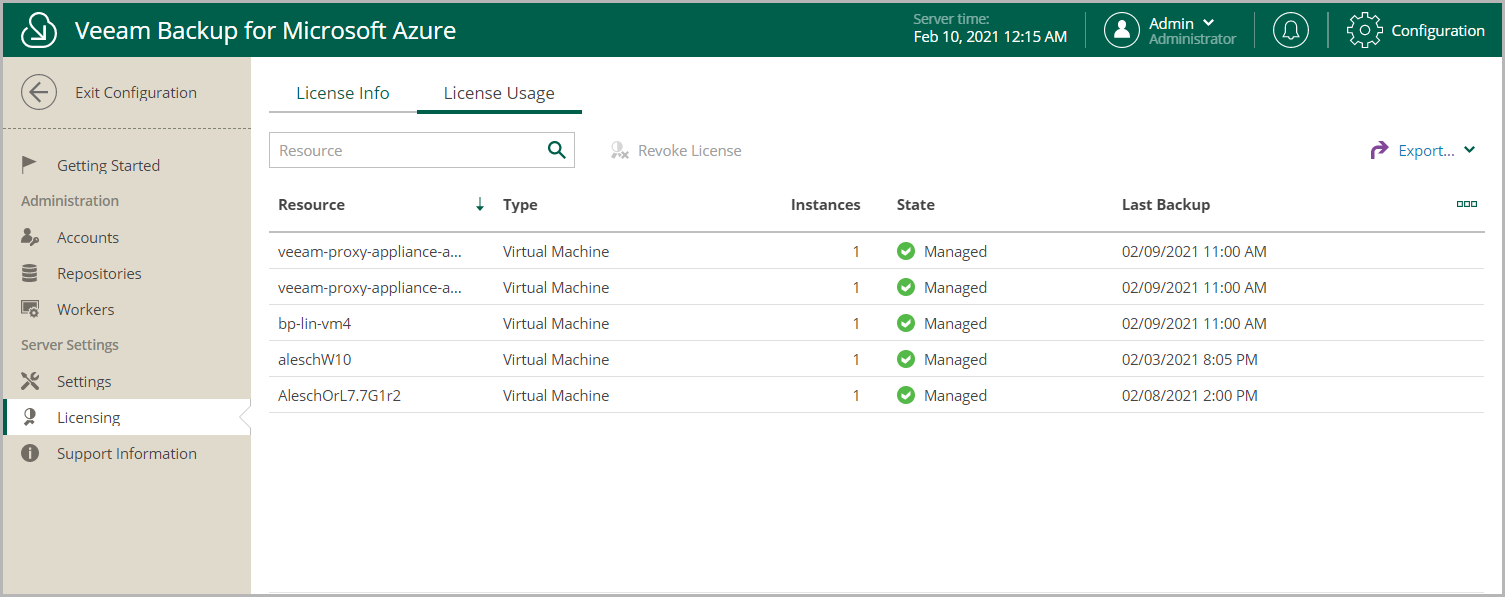Switch to the License Info tab
This screenshot has width=1505, height=597.
click(343, 93)
